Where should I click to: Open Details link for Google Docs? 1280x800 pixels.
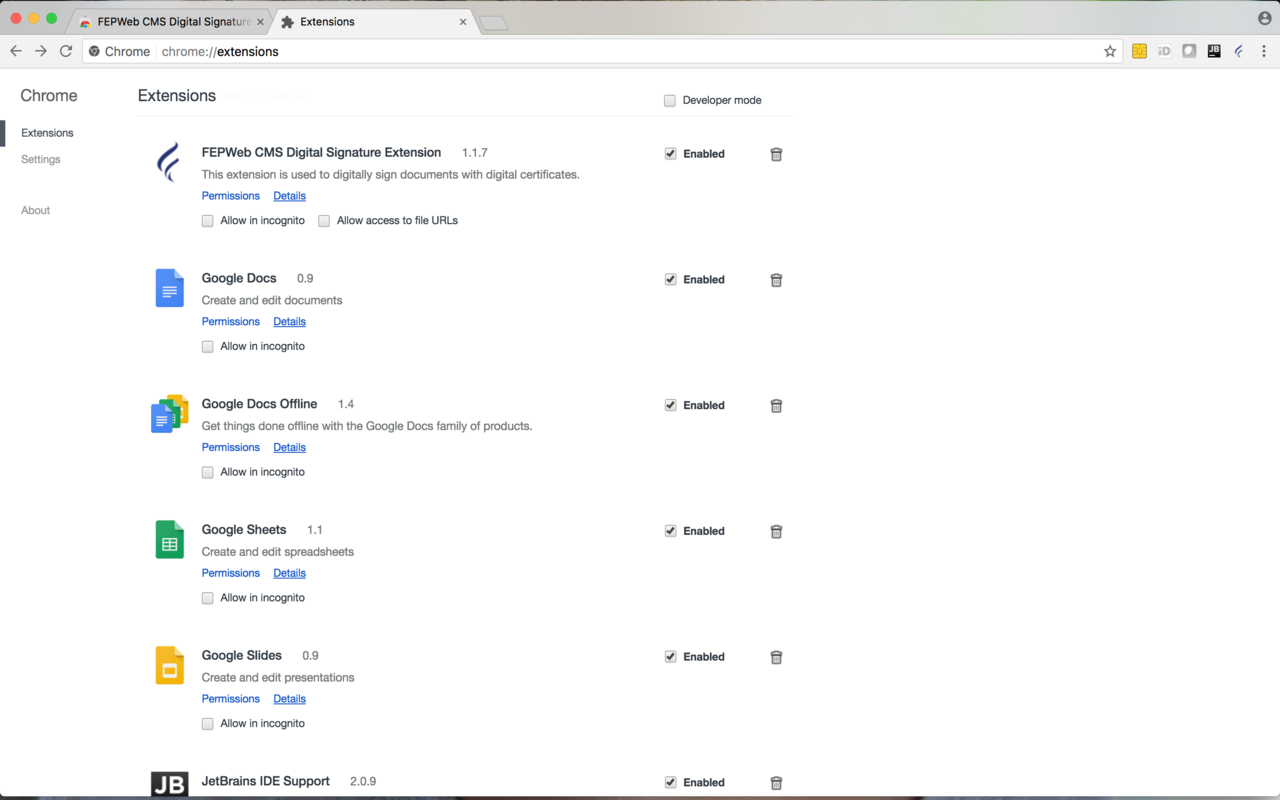290,322
